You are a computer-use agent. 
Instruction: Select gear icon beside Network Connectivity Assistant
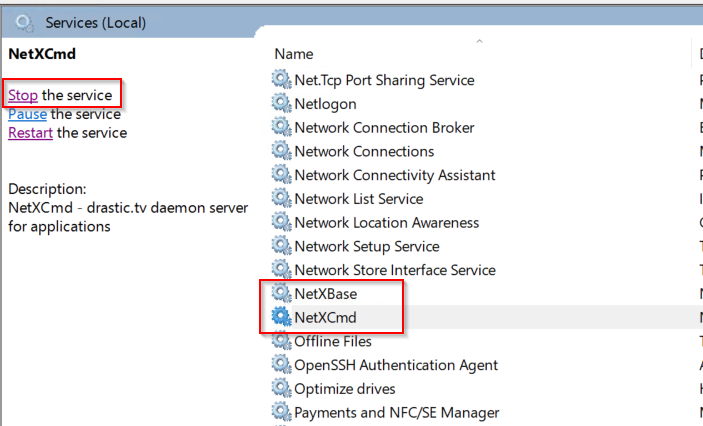click(x=282, y=175)
